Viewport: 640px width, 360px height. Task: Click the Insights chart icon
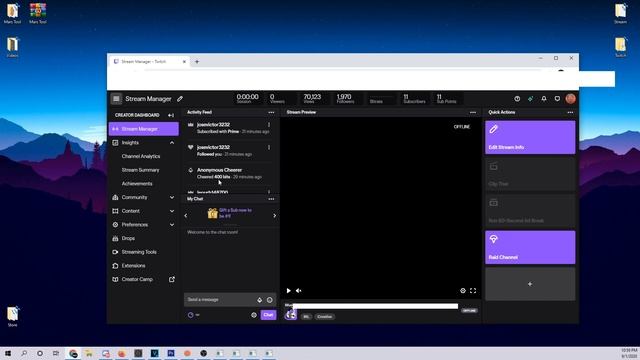(115, 143)
